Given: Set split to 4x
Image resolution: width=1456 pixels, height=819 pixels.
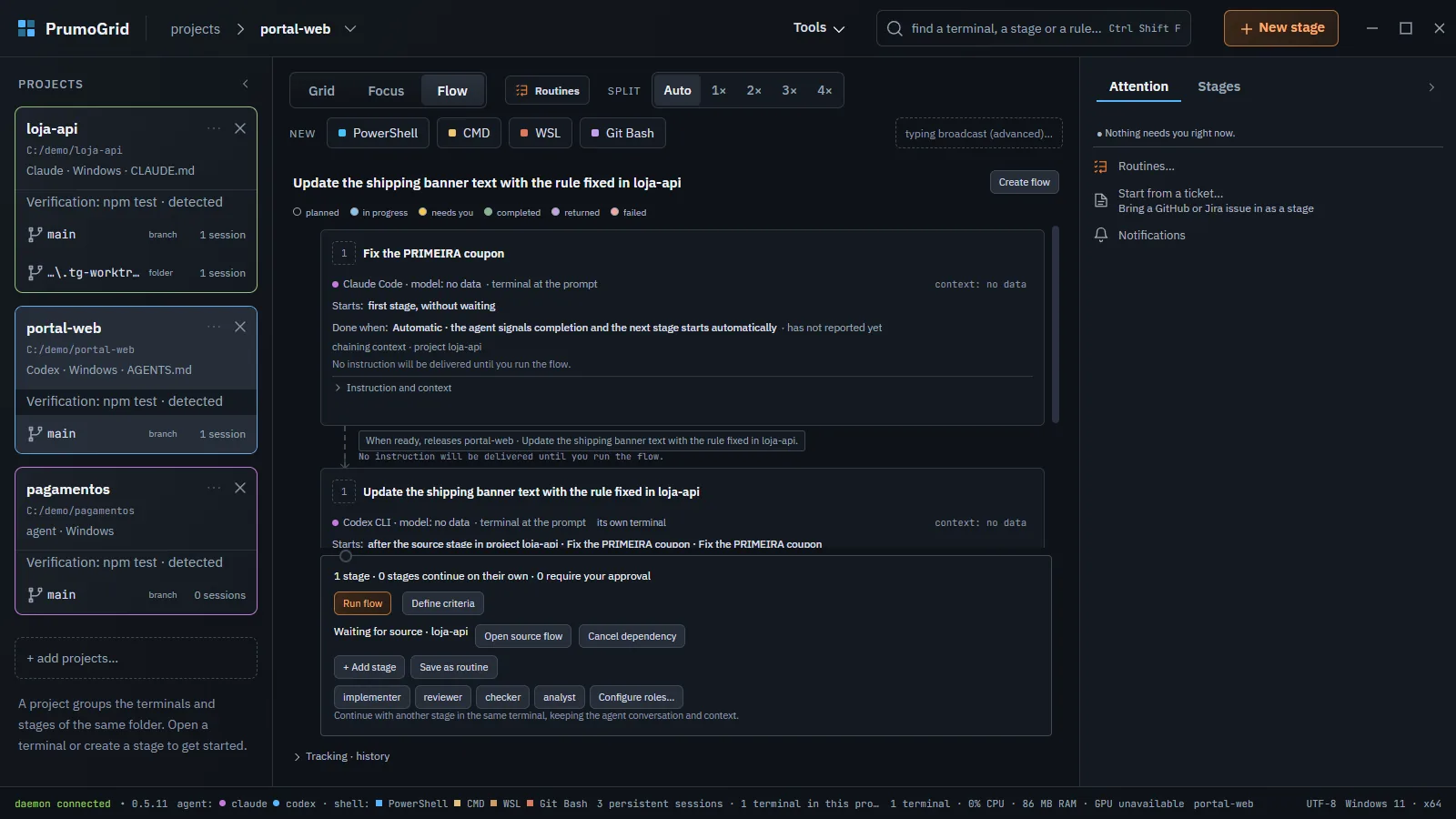Looking at the screenshot, I should (824, 90).
